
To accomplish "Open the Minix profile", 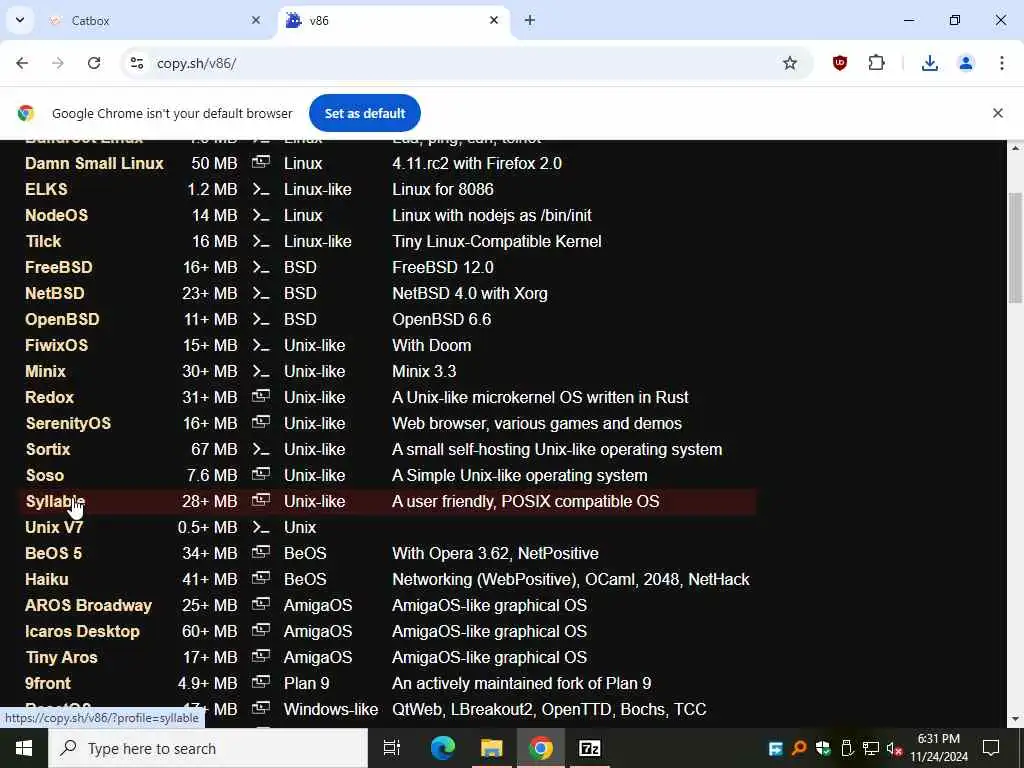I will coord(45,372).
